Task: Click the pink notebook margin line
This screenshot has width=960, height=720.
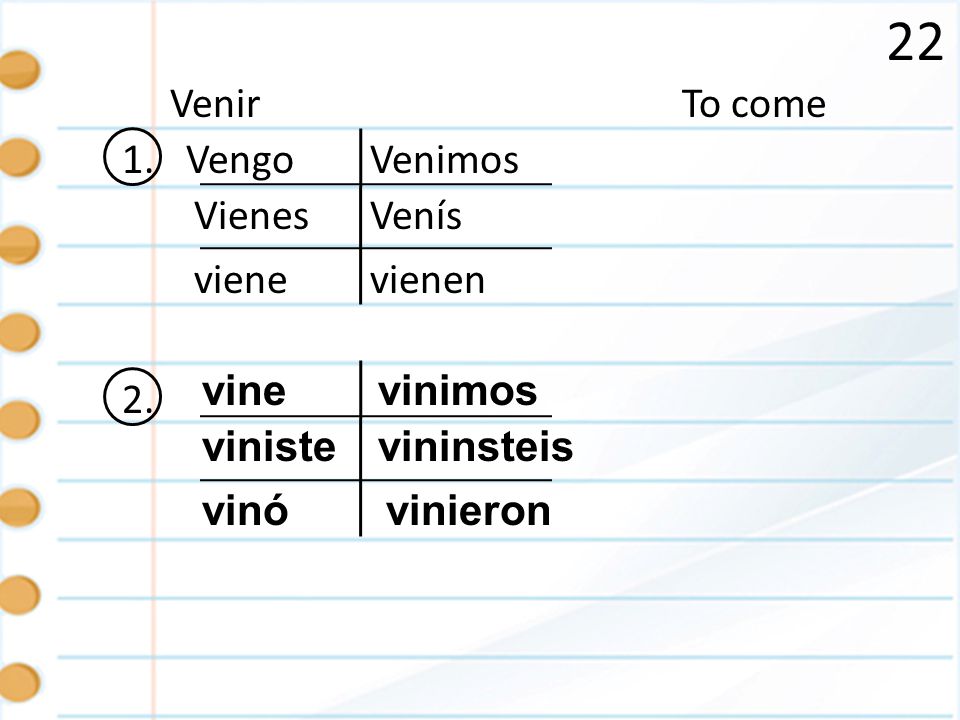Action: [154, 360]
